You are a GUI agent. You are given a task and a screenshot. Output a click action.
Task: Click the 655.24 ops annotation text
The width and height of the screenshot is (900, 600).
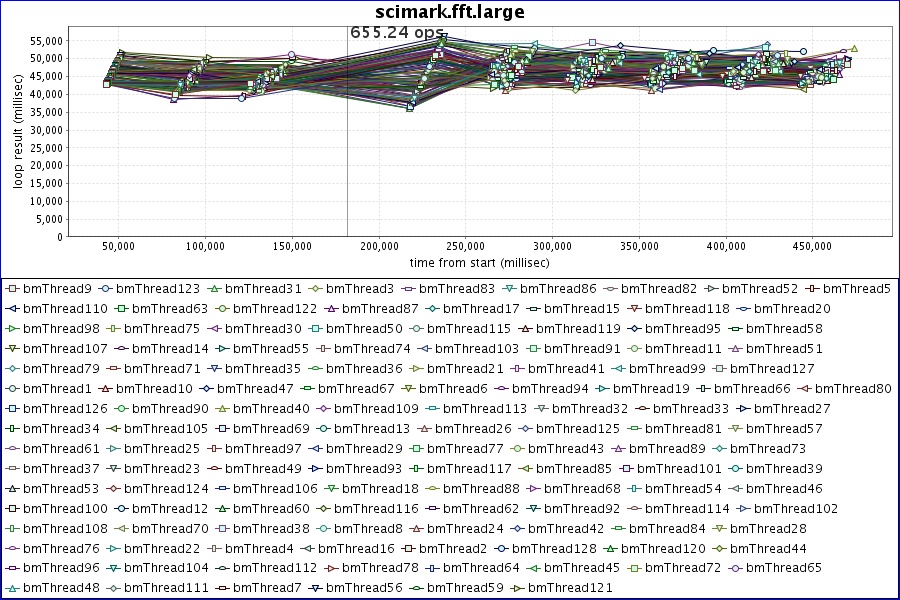click(x=396, y=32)
